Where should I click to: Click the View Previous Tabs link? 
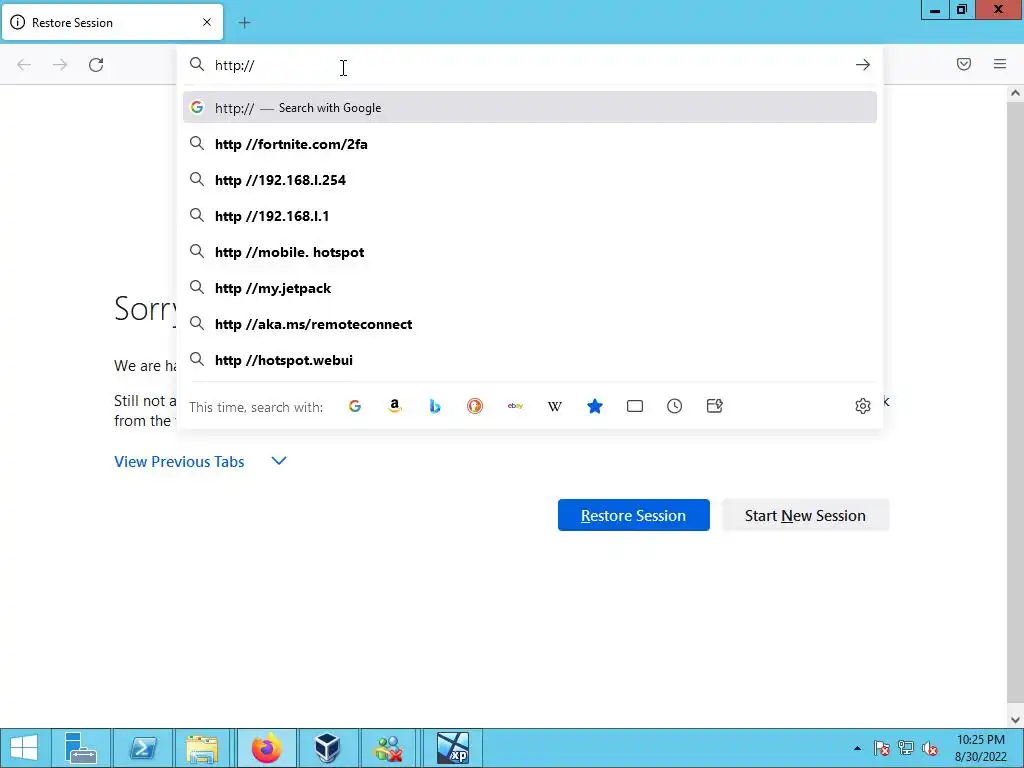click(179, 462)
